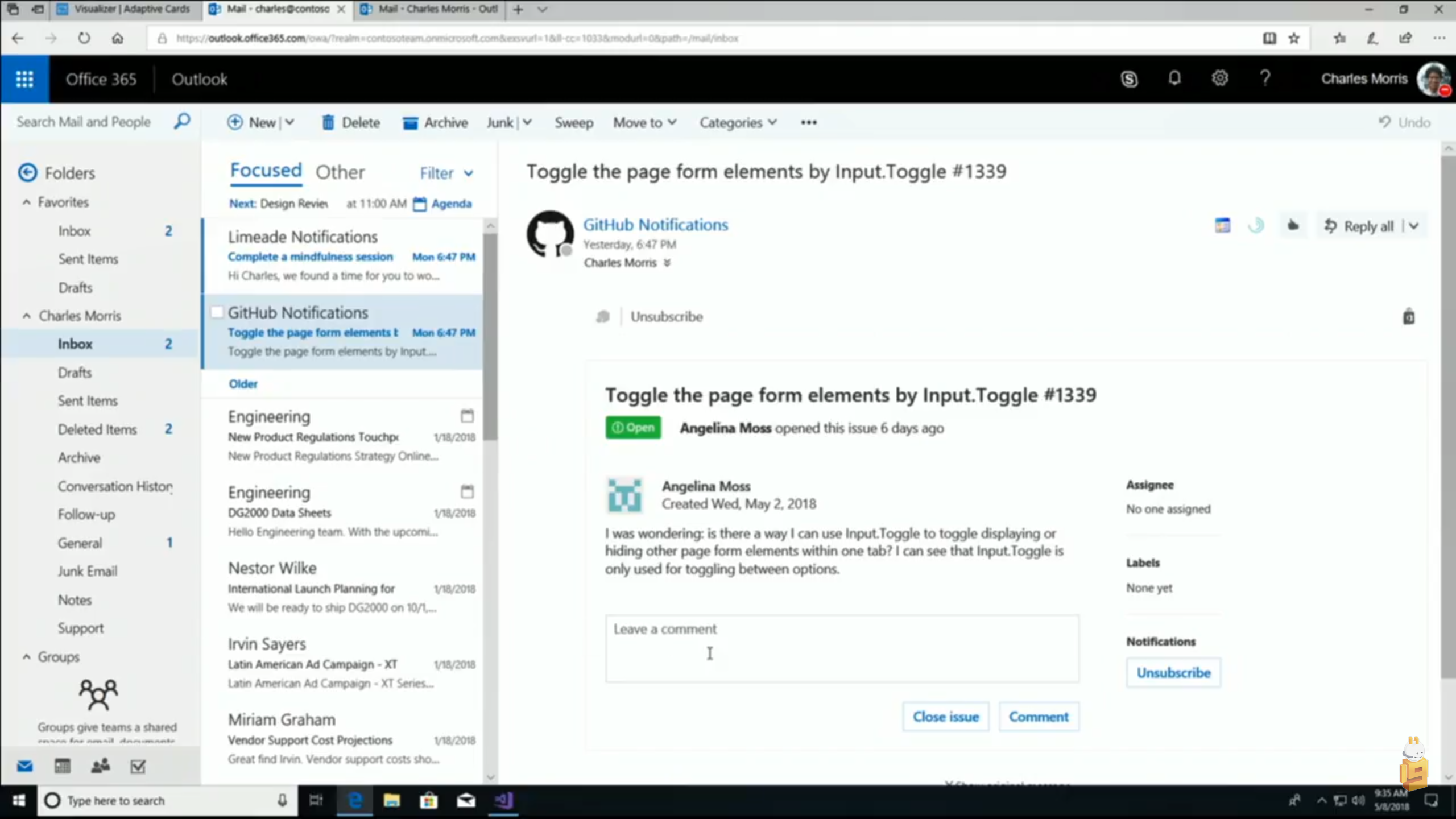This screenshot has height=819, width=1456.
Task: Click the search magnifier icon
Action: pos(182,121)
